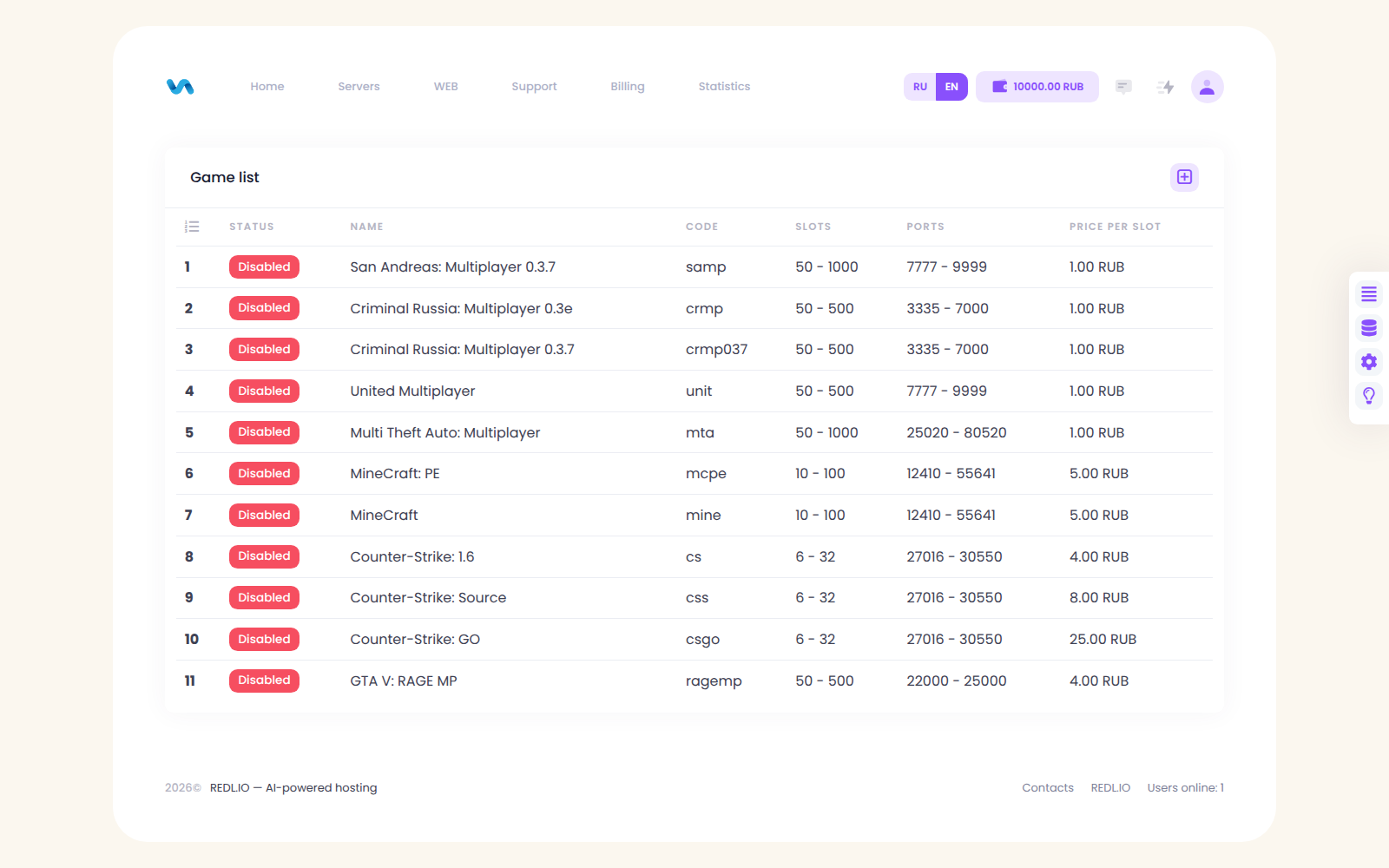The width and height of the screenshot is (1389, 868).
Task: Add a new game with plus icon
Action: click(x=1184, y=177)
